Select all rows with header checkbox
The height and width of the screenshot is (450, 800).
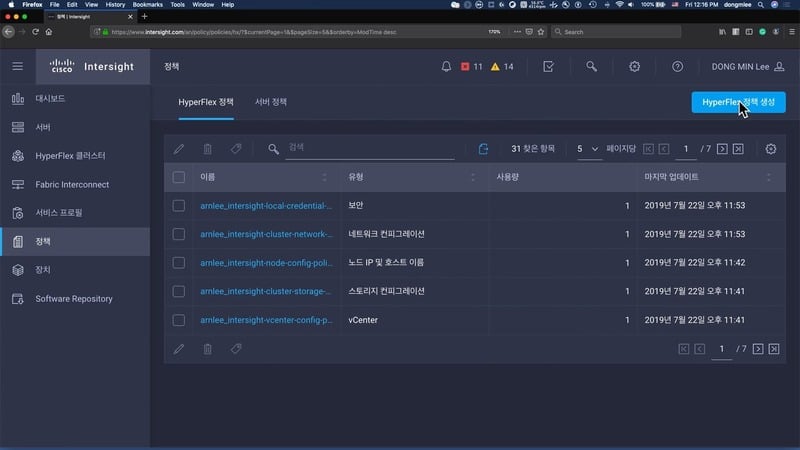[179, 177]
